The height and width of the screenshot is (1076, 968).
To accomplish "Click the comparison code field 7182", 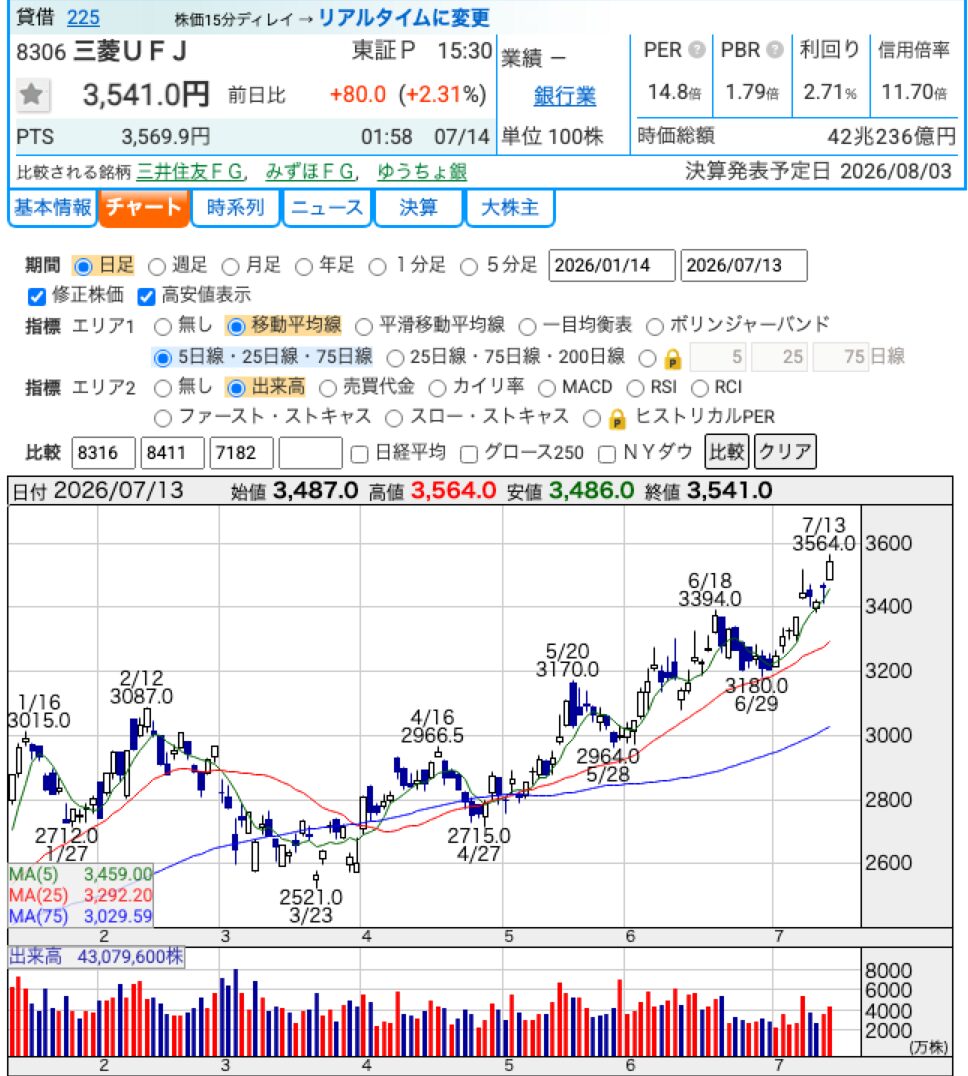I will [x=241, y=453].
